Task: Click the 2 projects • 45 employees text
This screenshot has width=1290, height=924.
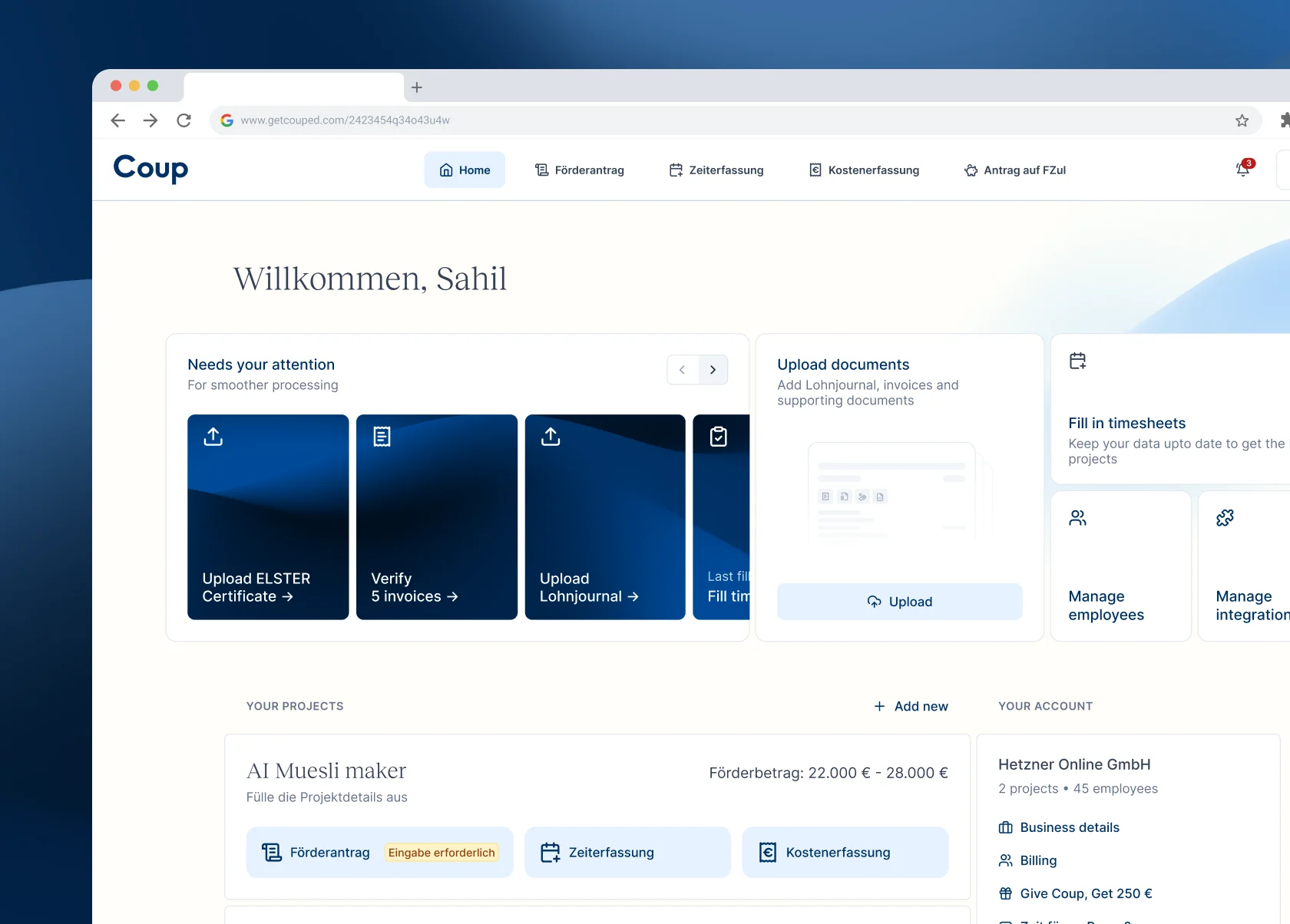Action: coord(1078,789)
